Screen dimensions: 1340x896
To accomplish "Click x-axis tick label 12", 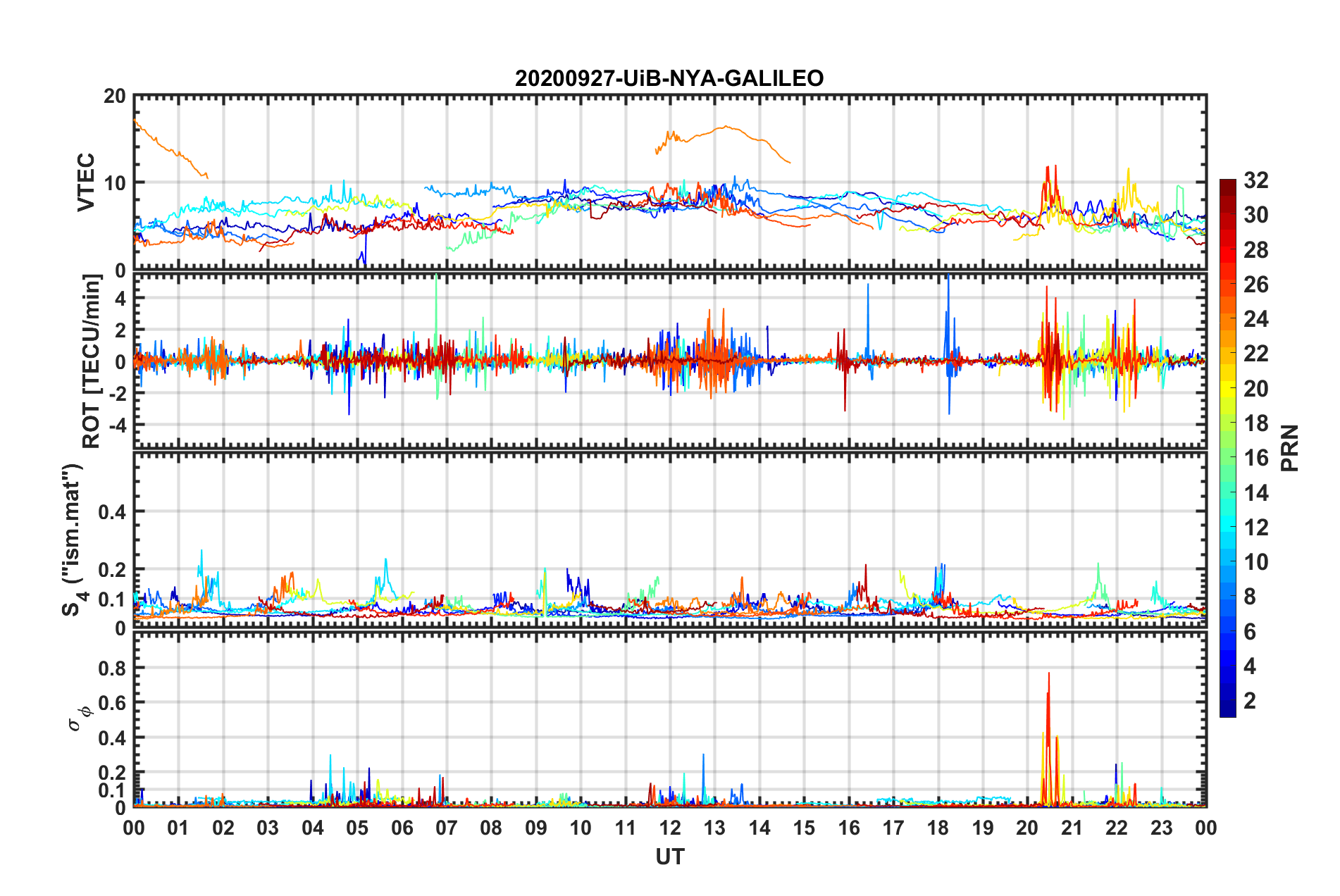I will [670, 828].
